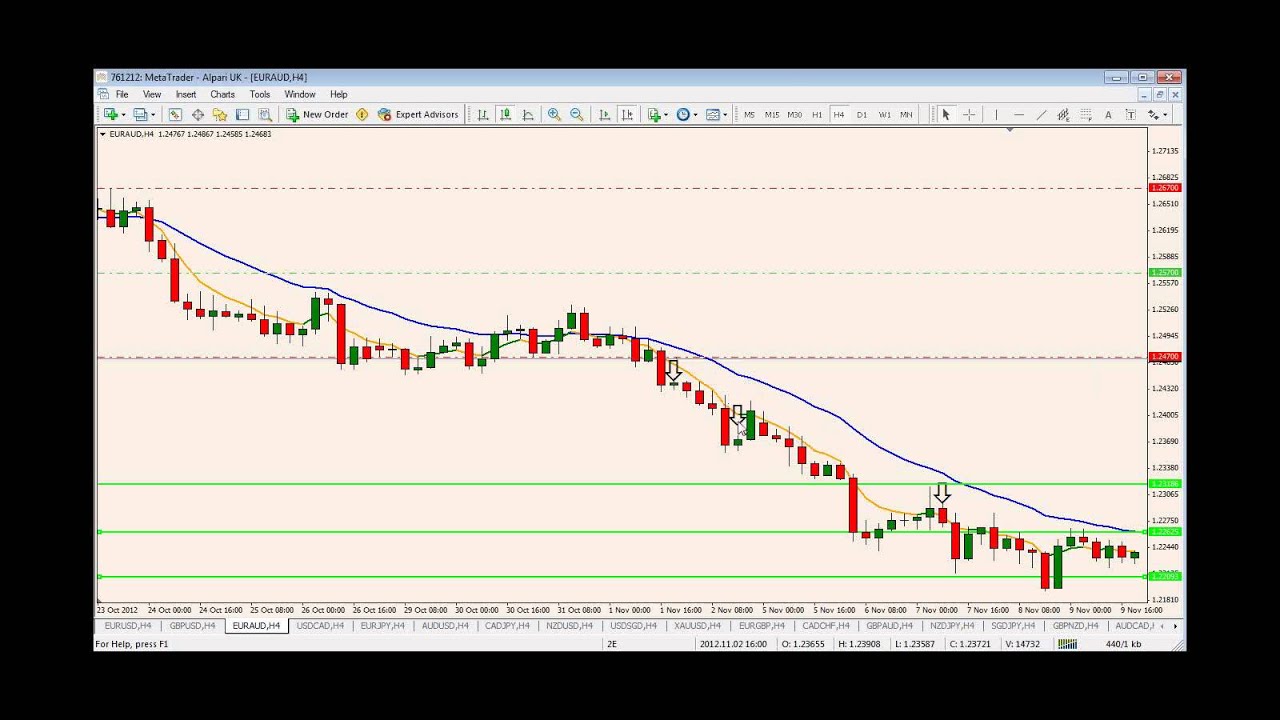
Task: Select the Crosshair tool
Action: pyautogui.click(x=969, y=115)
